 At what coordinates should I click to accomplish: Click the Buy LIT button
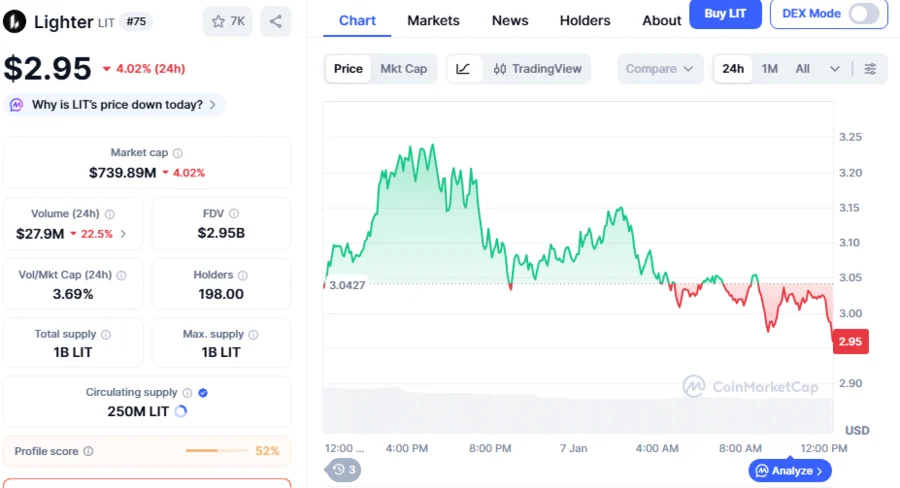click(725, 13)
